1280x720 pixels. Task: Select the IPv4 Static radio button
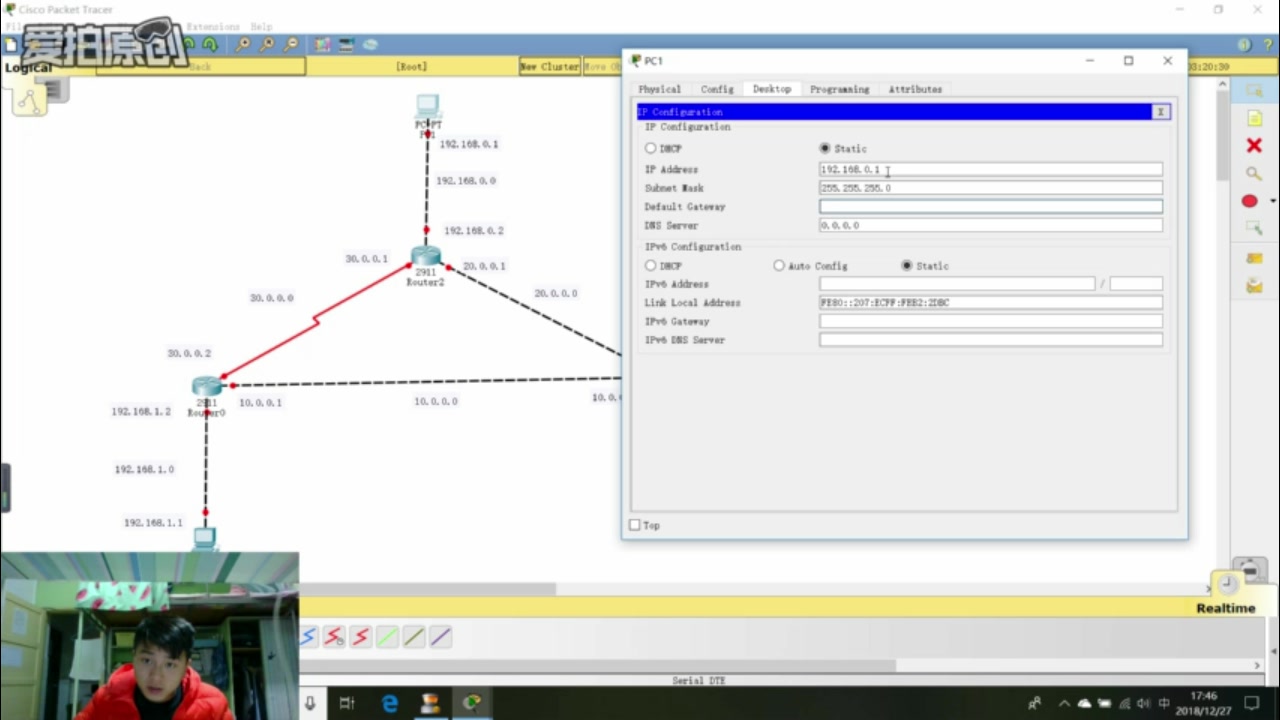click(825, 148)
